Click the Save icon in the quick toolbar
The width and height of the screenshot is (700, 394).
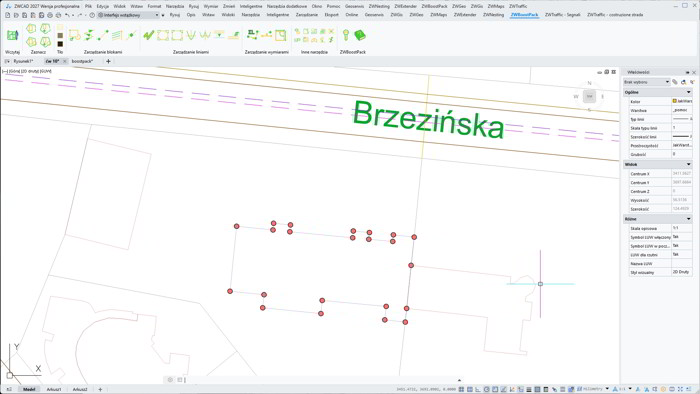click(25, 15)
